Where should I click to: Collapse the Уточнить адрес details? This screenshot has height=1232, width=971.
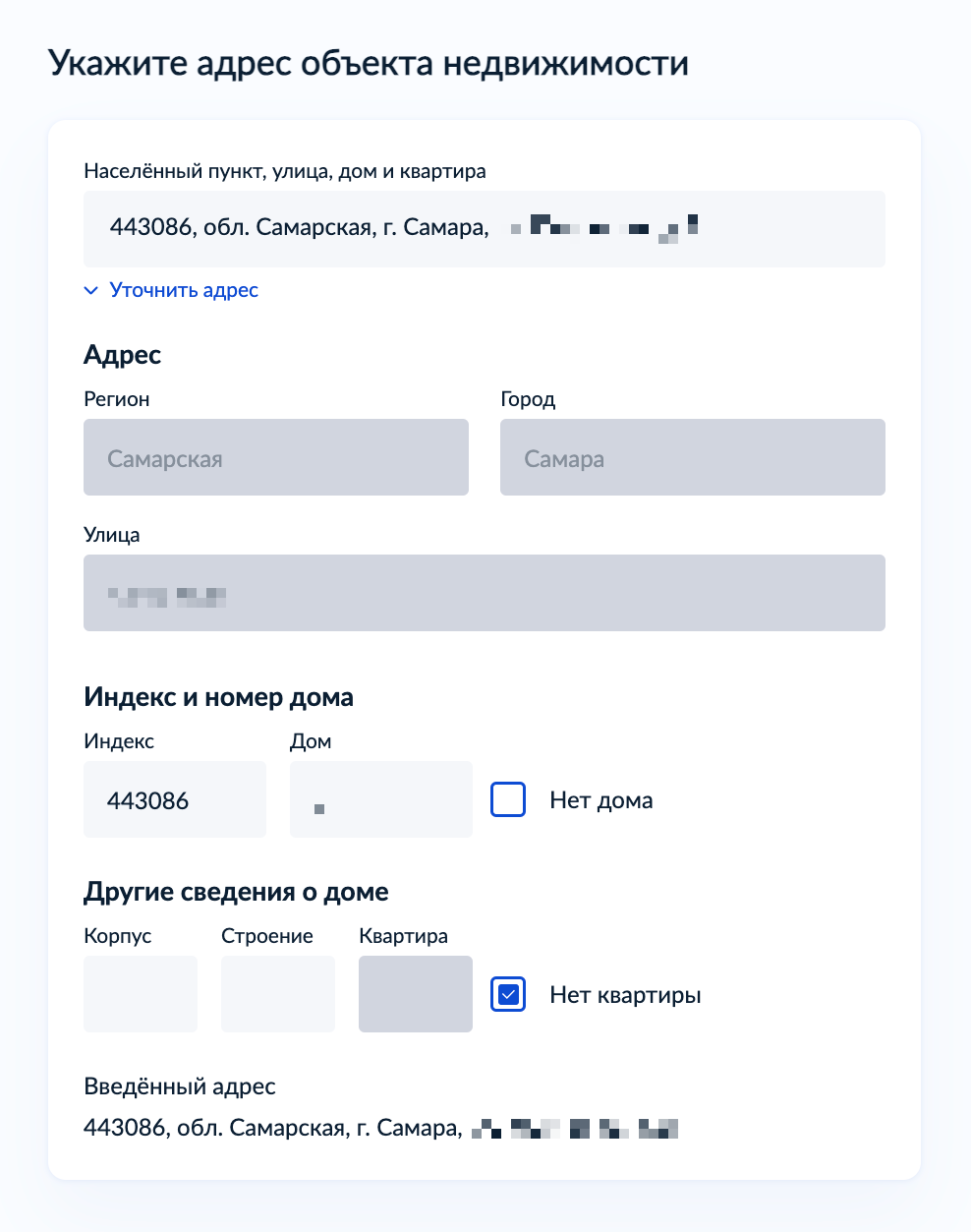pyautogui.click(x=183, y=289)
